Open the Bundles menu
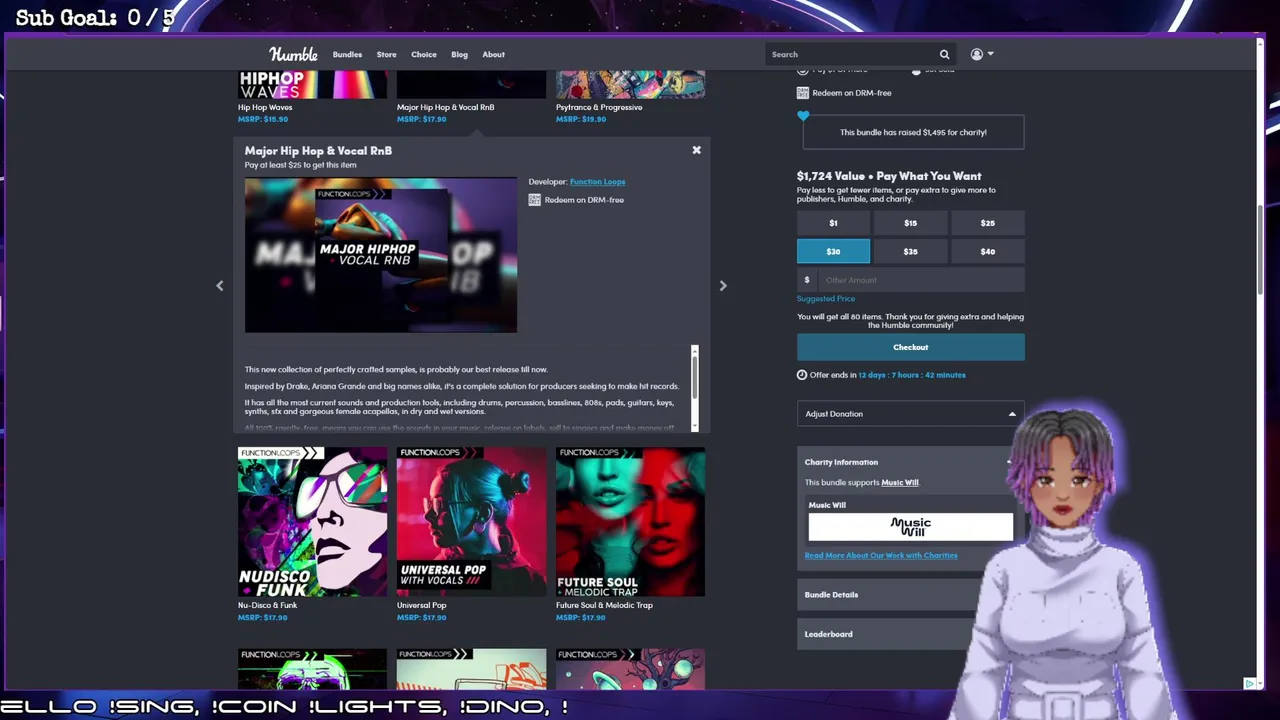The width and height of the screenshot is (1280, 720). [x=347, y=54]
